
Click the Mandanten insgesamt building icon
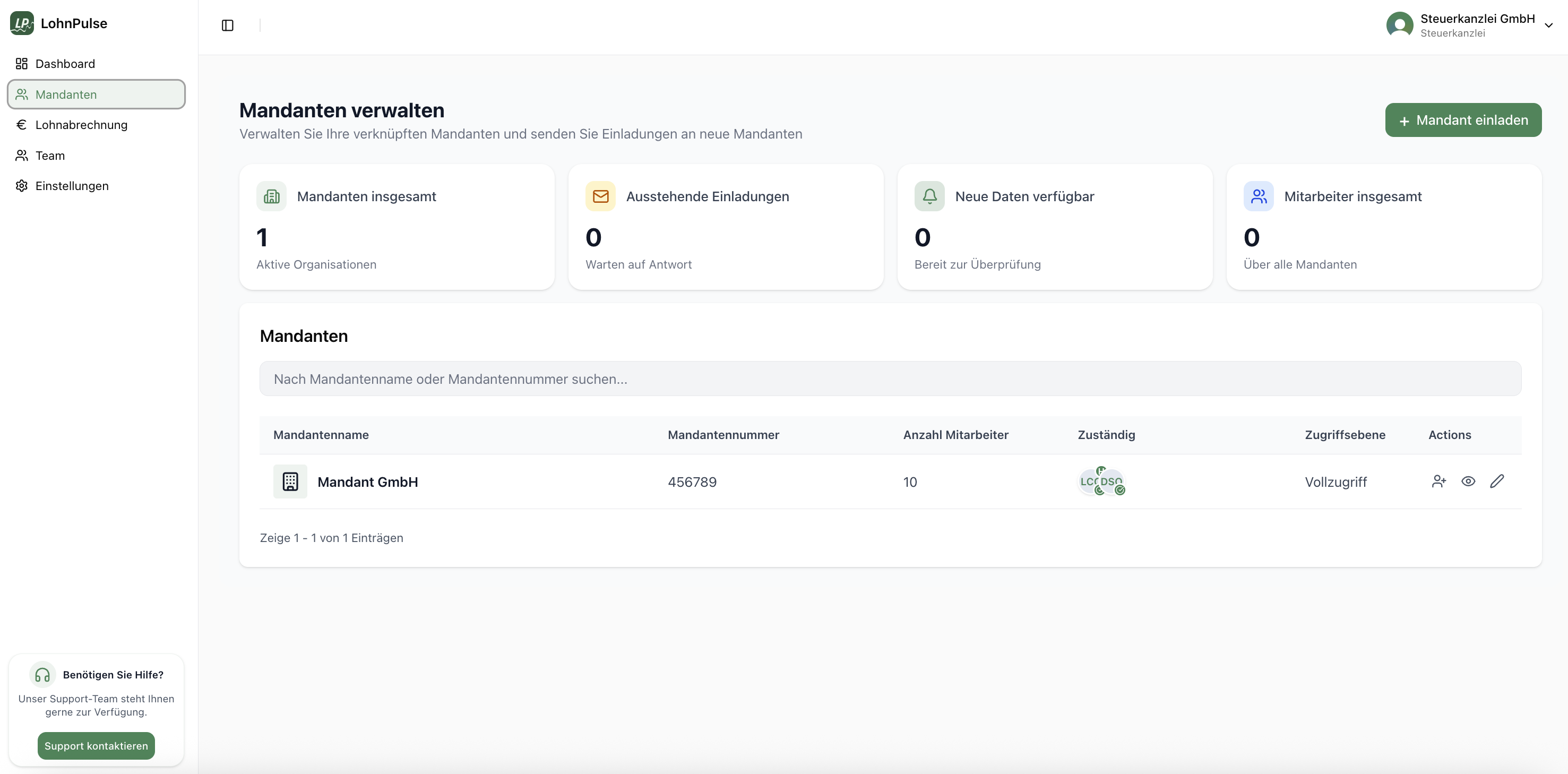point(271,196)
